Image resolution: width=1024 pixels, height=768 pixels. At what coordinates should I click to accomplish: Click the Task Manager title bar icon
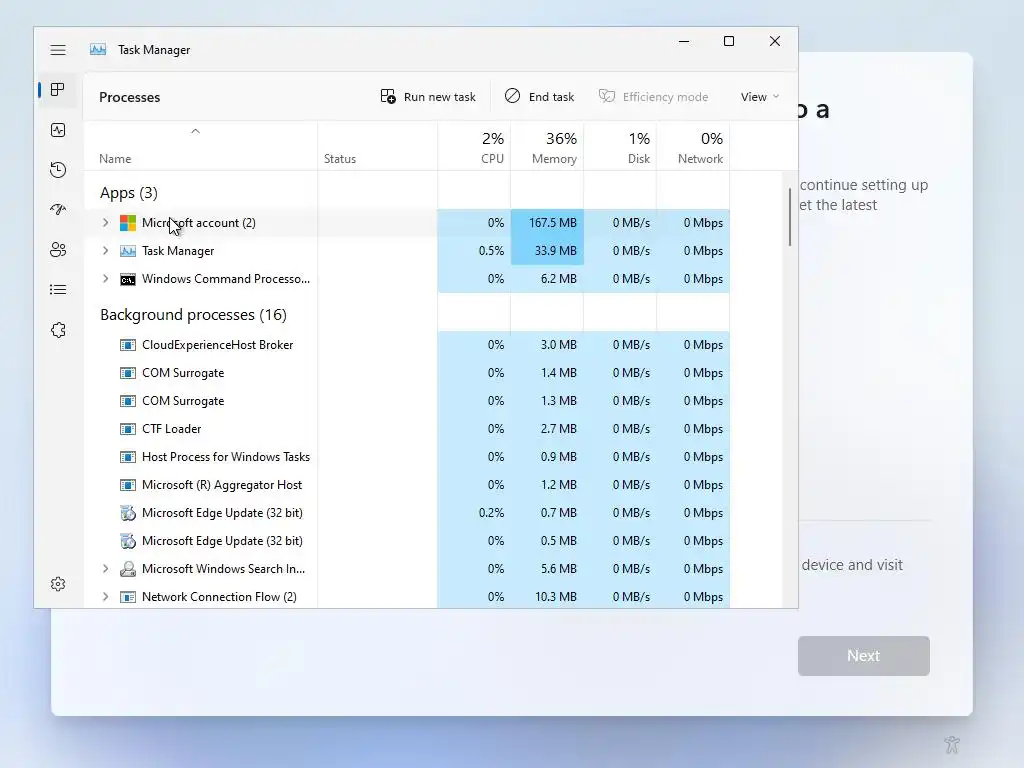click(x=98, y=50)
